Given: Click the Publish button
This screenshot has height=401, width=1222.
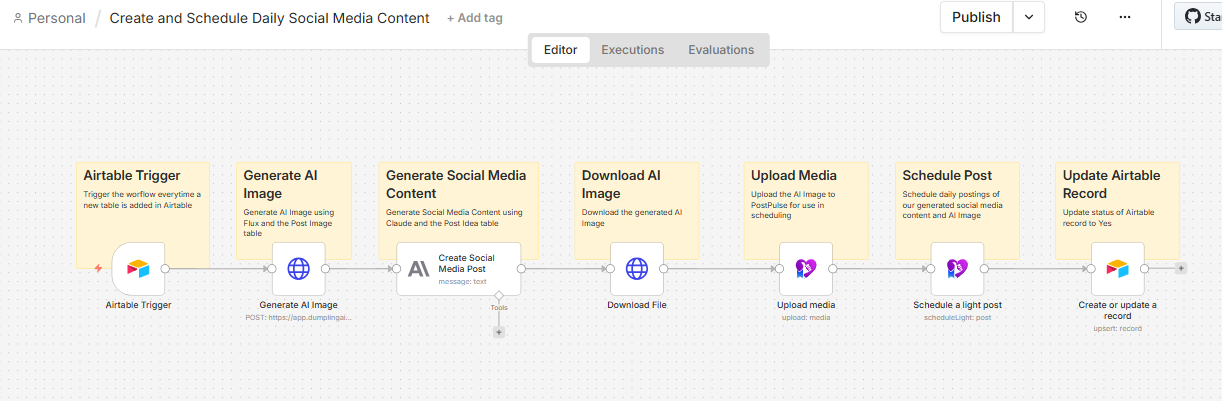Looking at the screenshot, I should [x=976, y=17].
